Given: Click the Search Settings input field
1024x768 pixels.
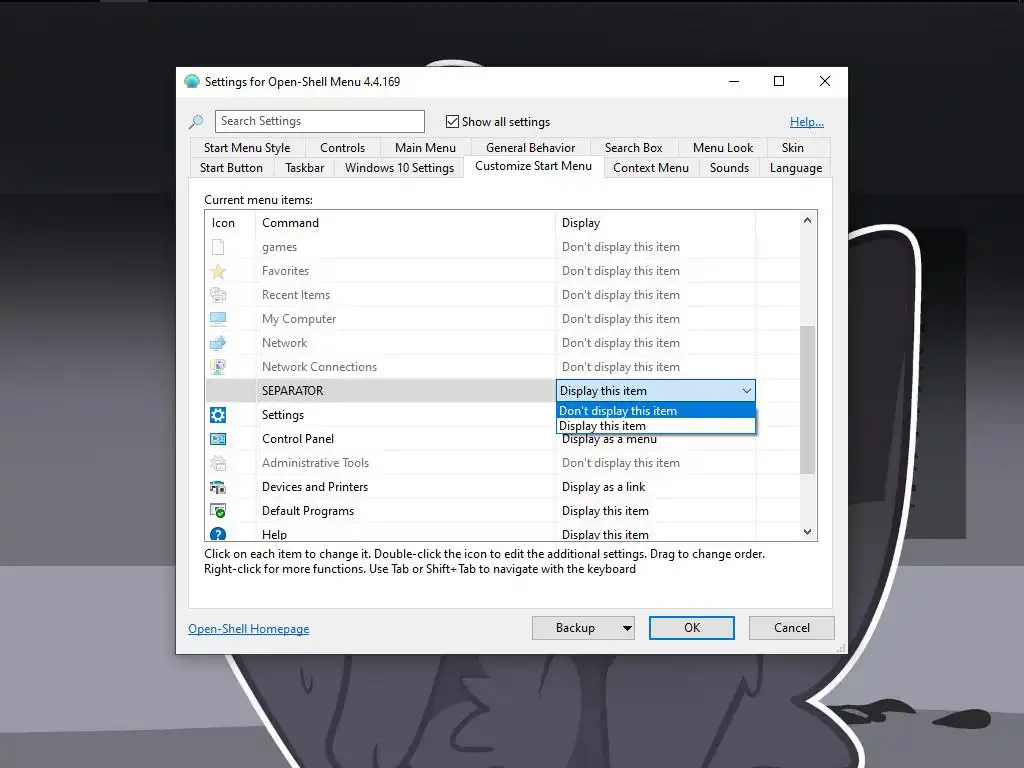Looking at the screenshot, I should pyautogui.click(x=319, y=121).
